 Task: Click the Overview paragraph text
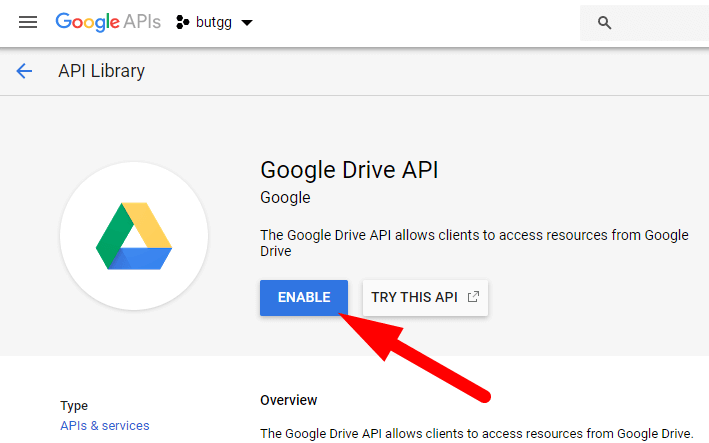476,433
